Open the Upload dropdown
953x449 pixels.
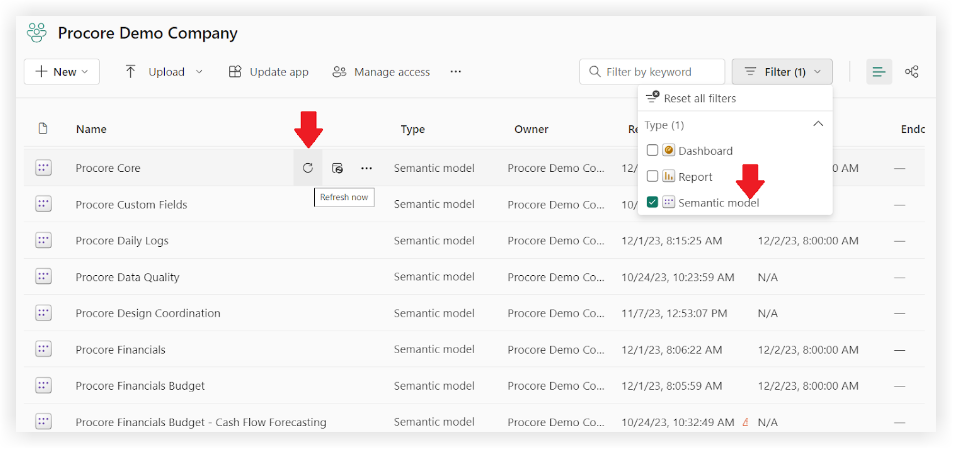coord(164,72)
